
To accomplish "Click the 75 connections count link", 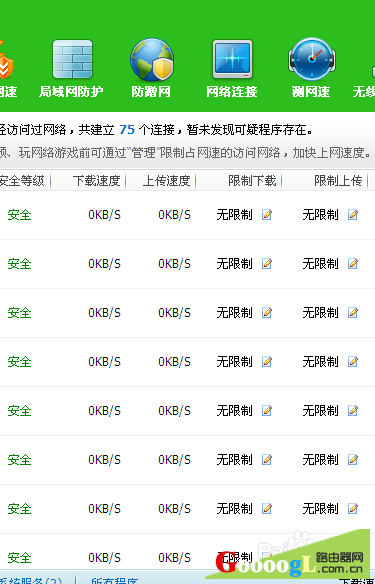I will pos(127,130).
